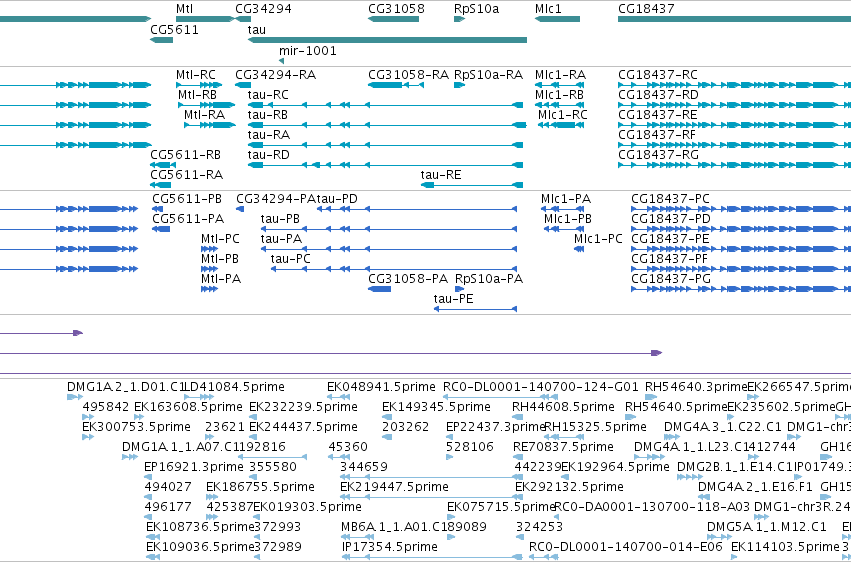The height and width of the screenshot is (562, 851).
Task: Click the Mlc1-PA protein label
Action: point(566,199)
